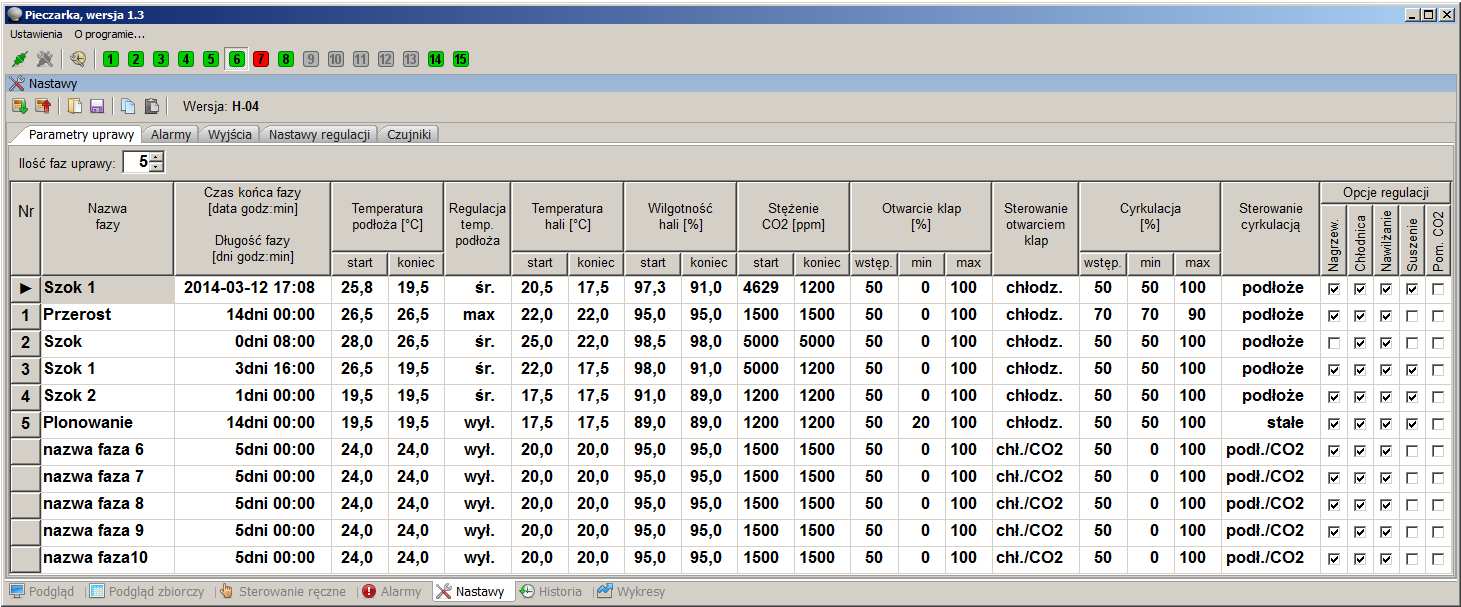
Task: Toggle Nawilżanie checkbox in Szok 2 row
Action: pos(1385,396)
